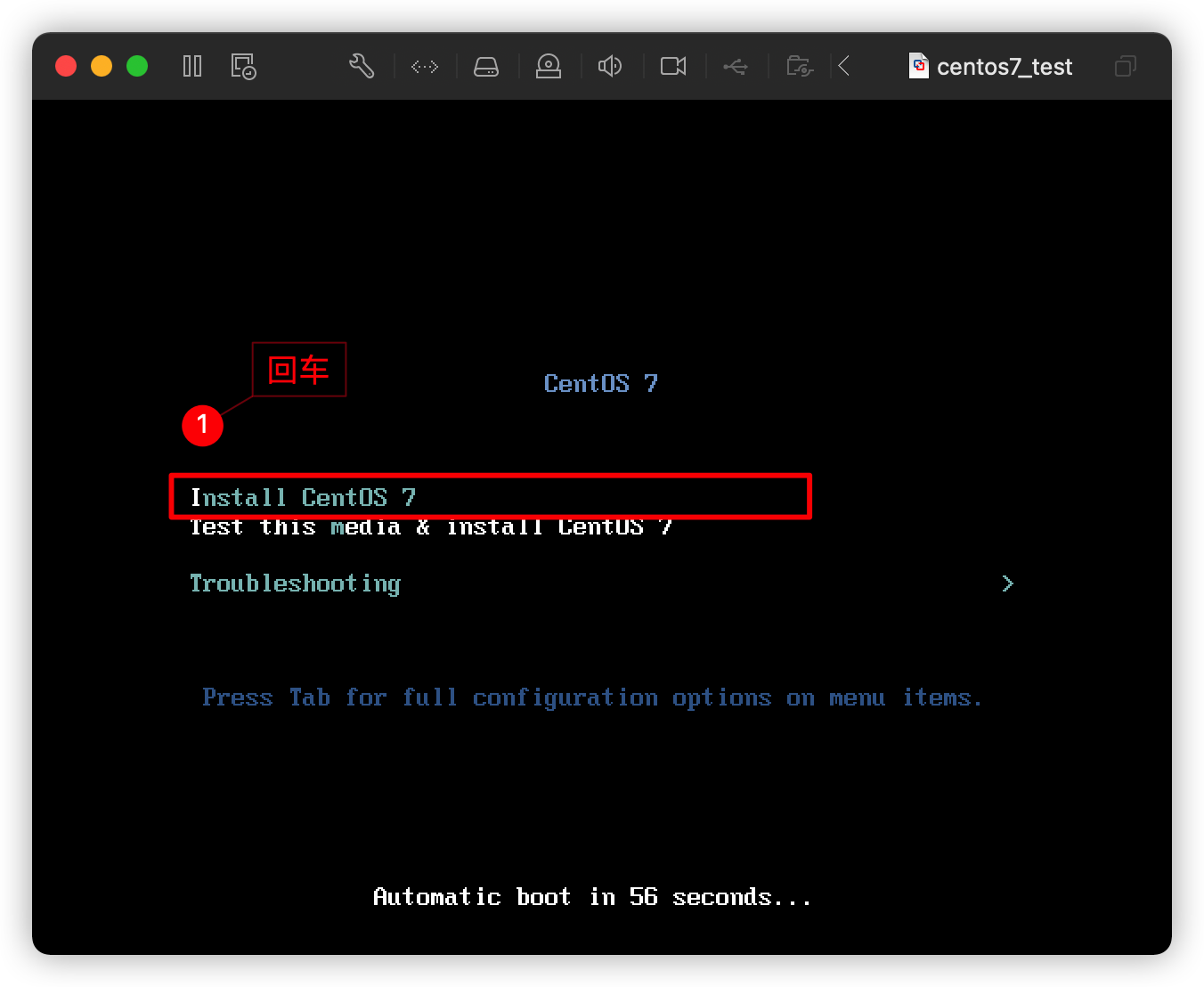The image size is (1204, 987).
Task: Open the shared folders icon
Action: pos(800,66)
